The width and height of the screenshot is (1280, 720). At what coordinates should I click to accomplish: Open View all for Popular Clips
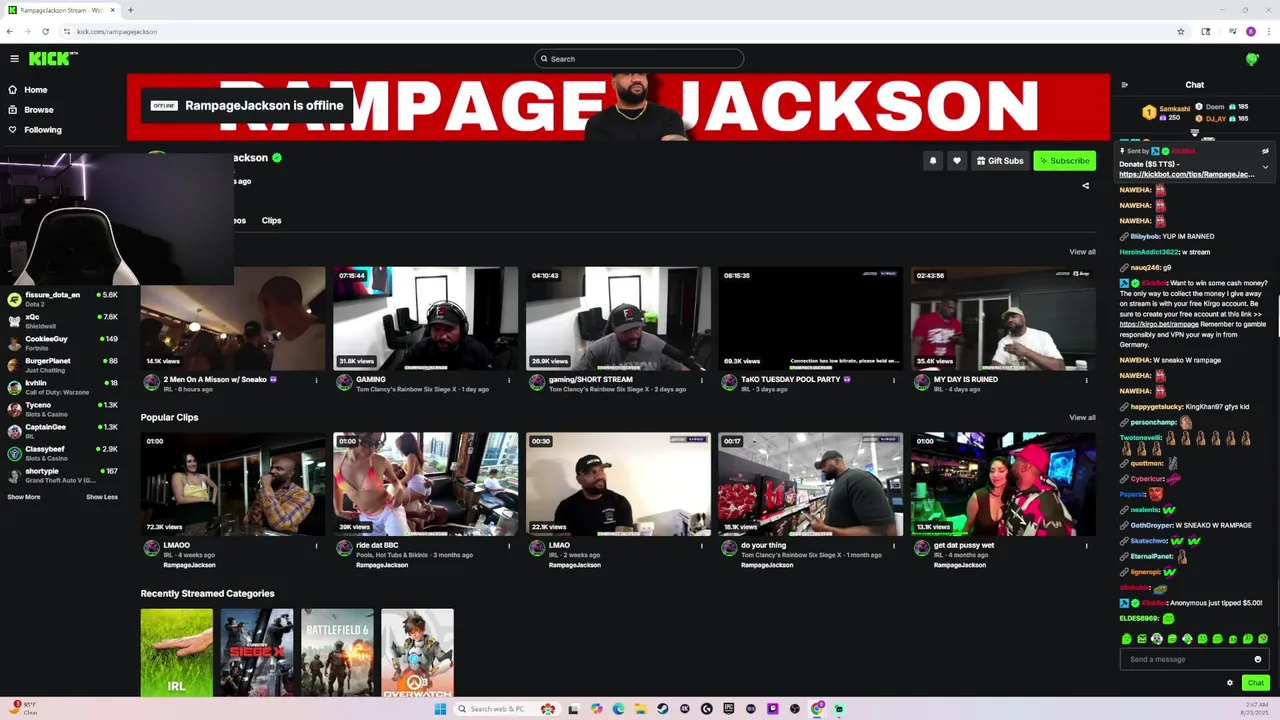(1082, 418)
